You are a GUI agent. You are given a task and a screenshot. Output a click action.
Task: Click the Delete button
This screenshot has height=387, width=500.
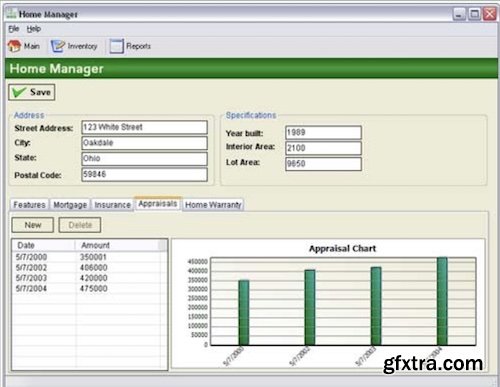tap(80, 225)
